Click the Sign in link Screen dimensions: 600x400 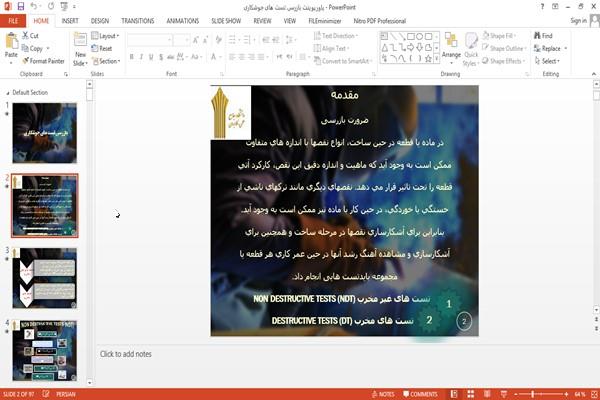578,21
